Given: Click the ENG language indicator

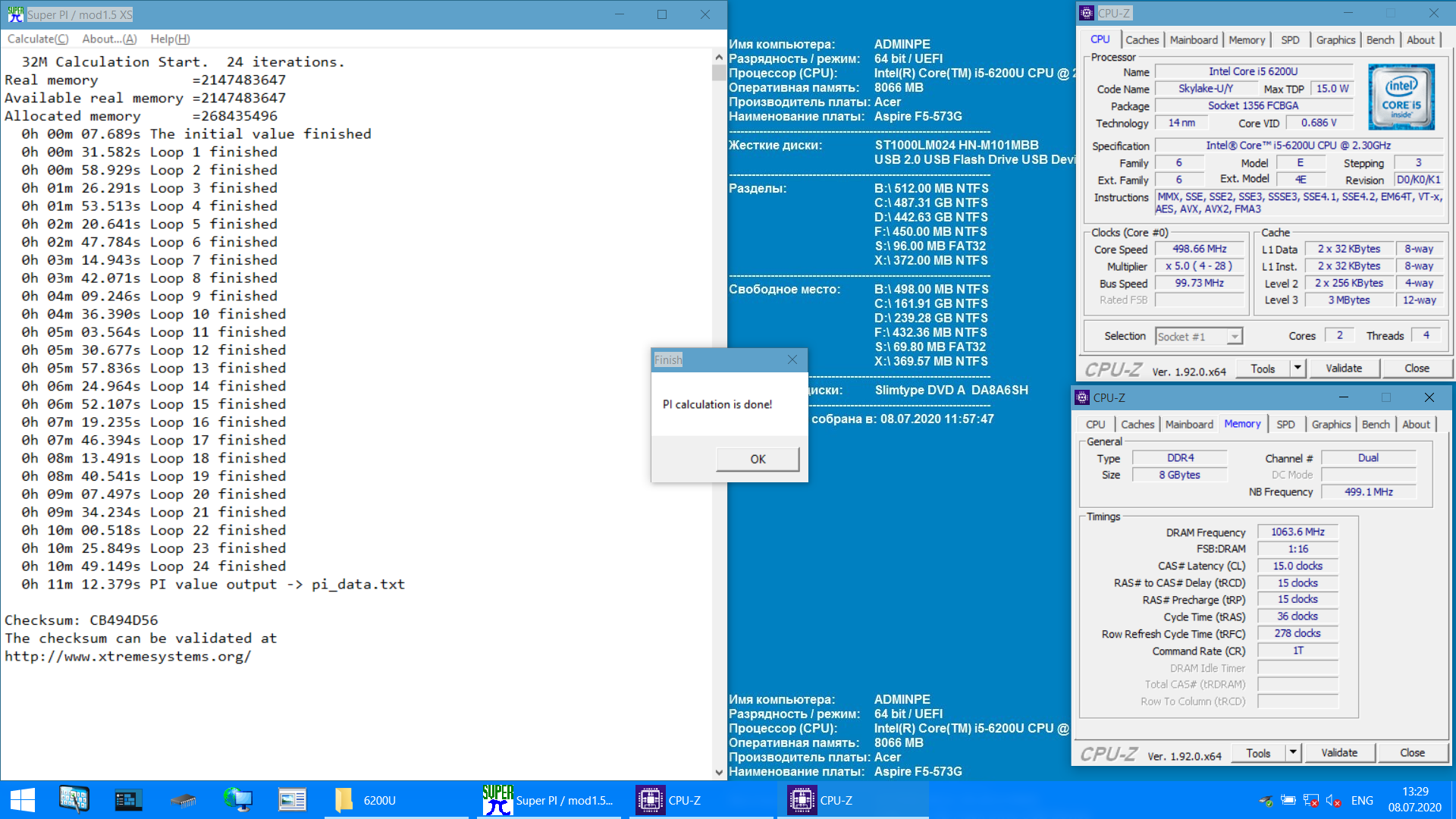Looking at the screenshot, I should pyautogui.click(x=1362, y=800).
